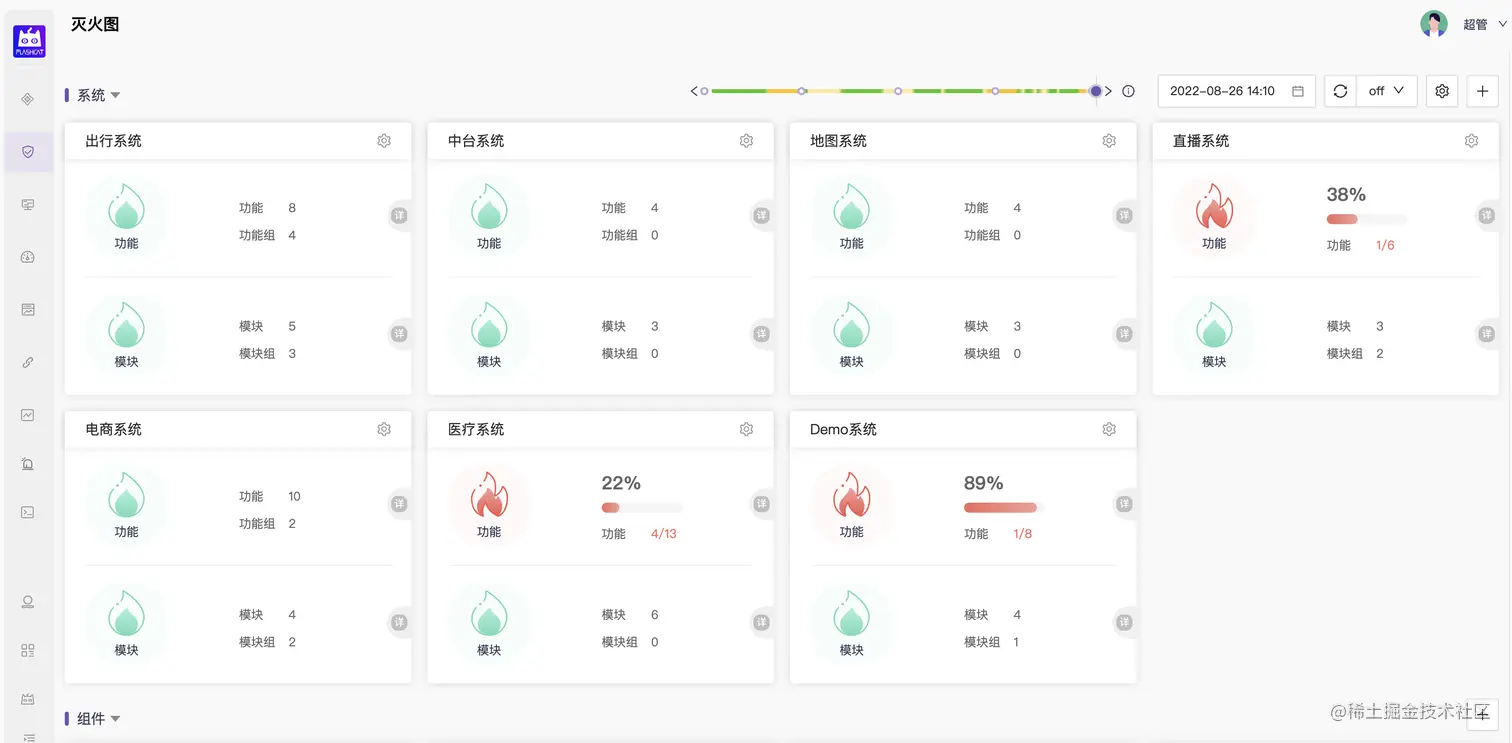Click the 2022-08-26 14:10 date field

pyautogui.click(x=1225, y=90)
